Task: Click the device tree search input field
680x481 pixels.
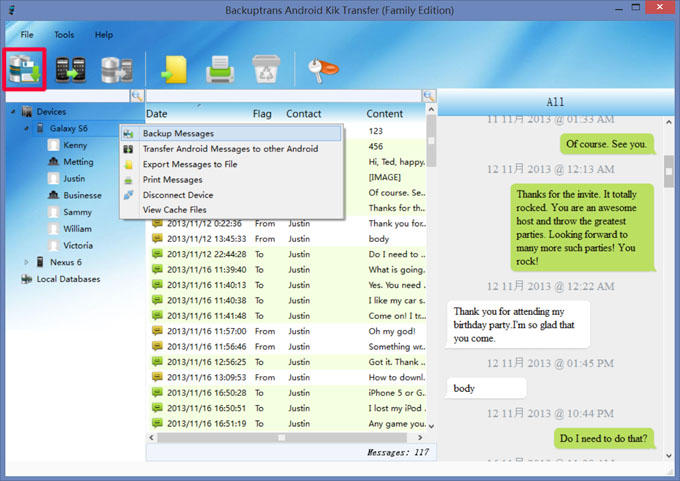Action: pyautogui.click(x=69, y=96)
